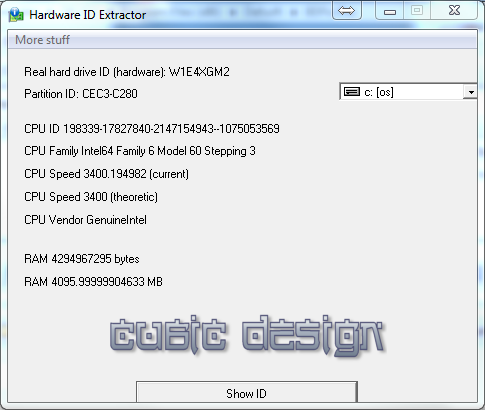Expand the drive selector dropdown arrow
Image resolution: width=485 pixels, height=410 pixels.
tap(471, 92)
